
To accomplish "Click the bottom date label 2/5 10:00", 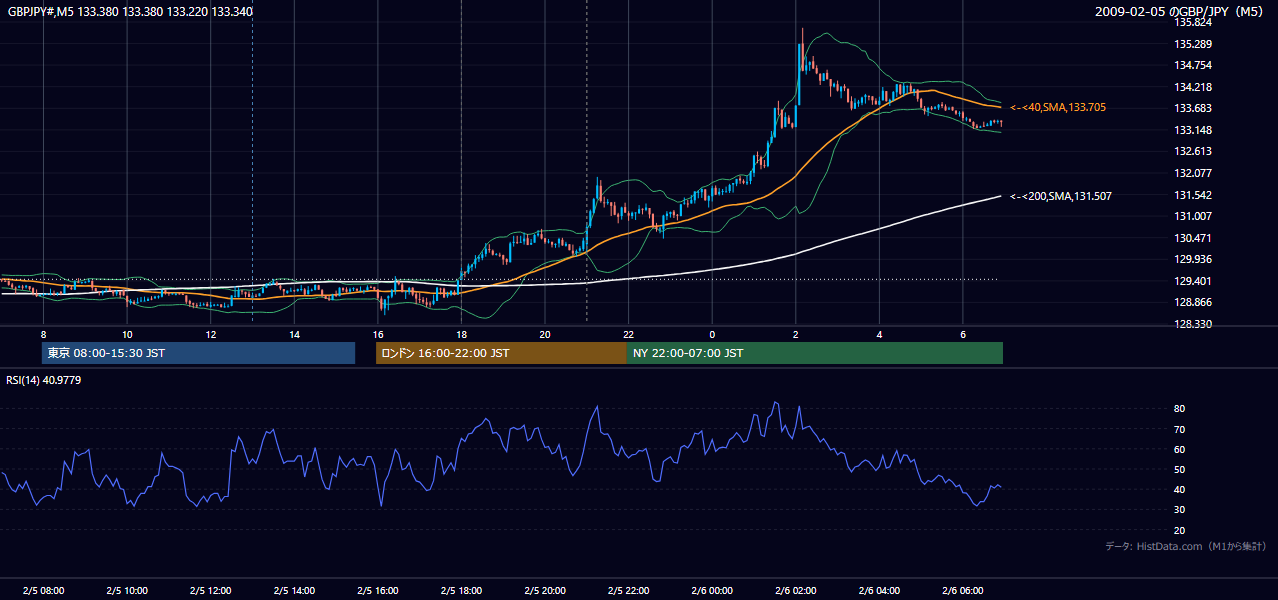I will (x=127, y=590).
